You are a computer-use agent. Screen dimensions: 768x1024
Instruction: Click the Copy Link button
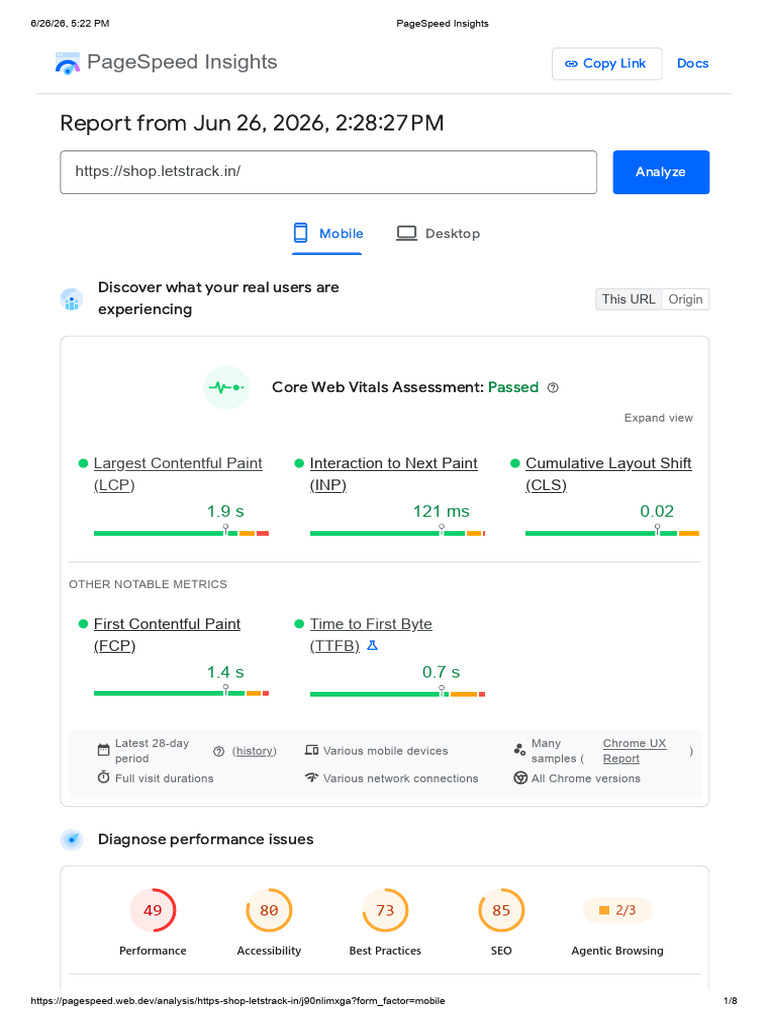pyautogui.click(x=607, y=63)
